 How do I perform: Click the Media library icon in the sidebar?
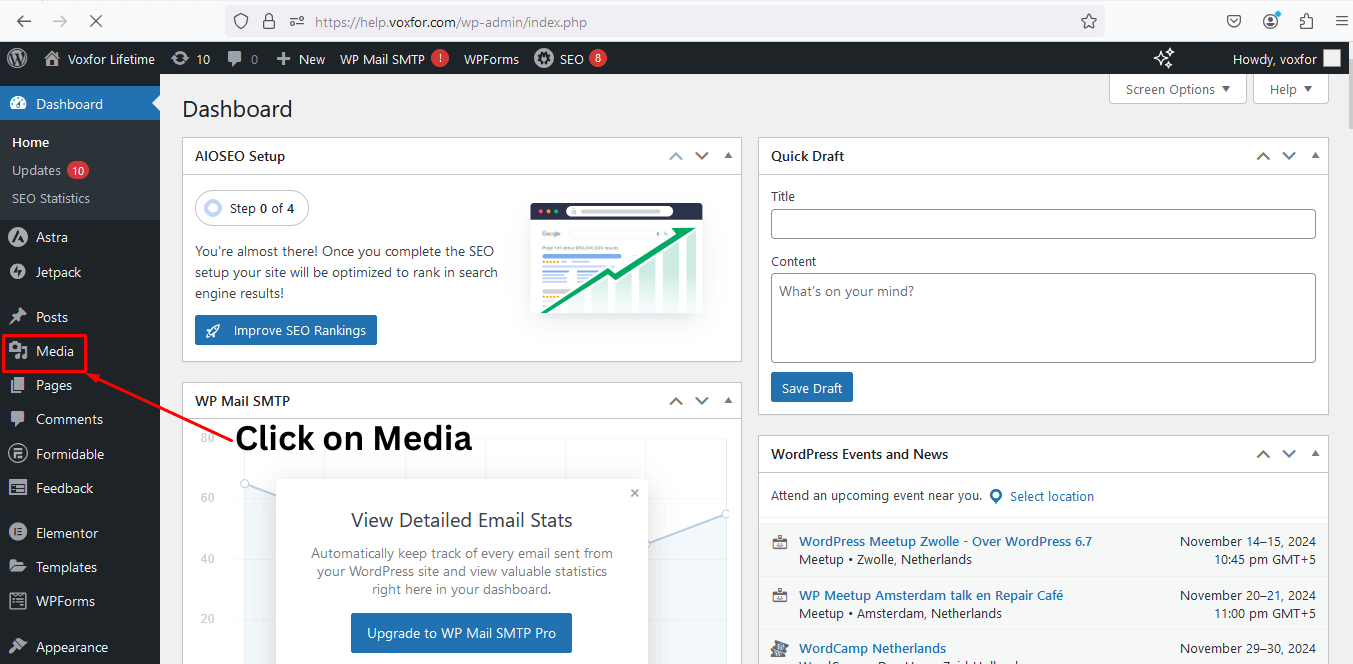pyautogui.click(x=21, y=351)
